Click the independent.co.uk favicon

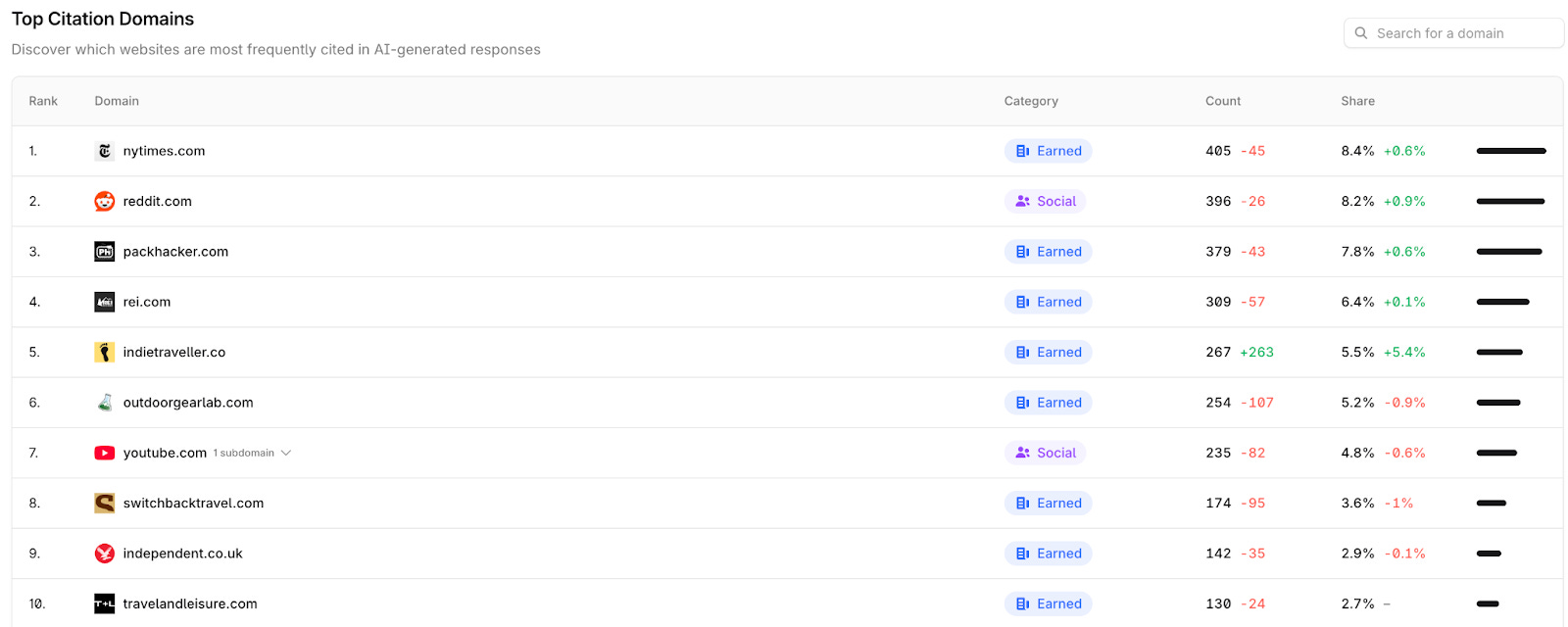pos(104,554)
